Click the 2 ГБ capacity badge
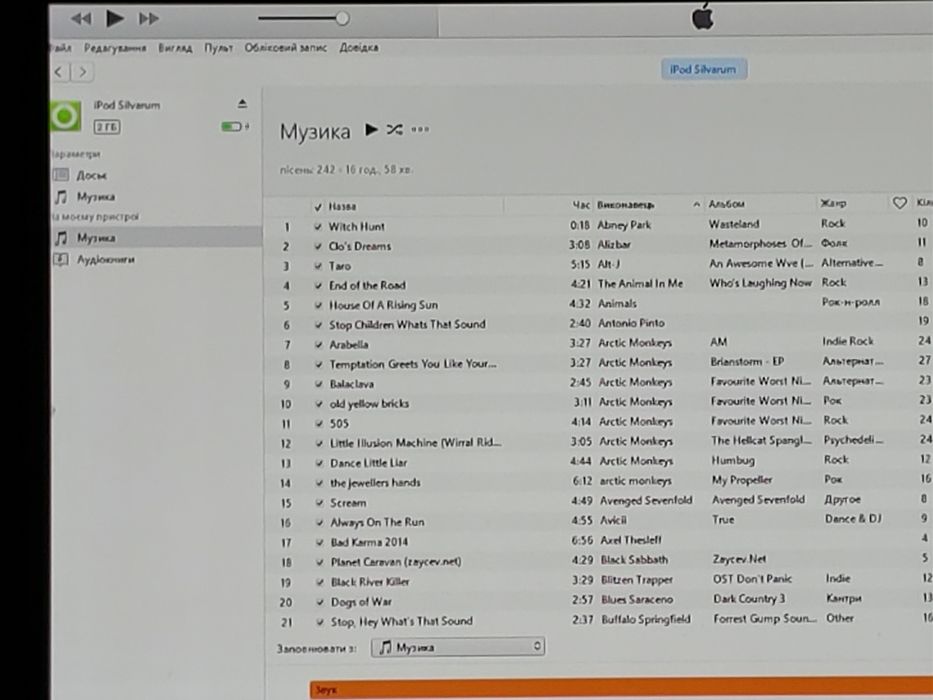 (107, 127)
